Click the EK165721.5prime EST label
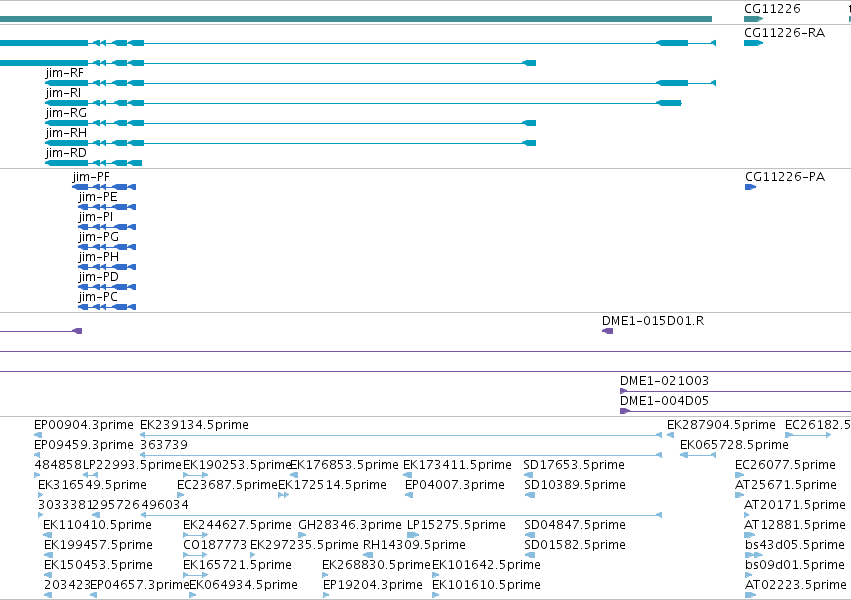Image resolution: width=851 pixels, height=600 pixels. (237, 566)
